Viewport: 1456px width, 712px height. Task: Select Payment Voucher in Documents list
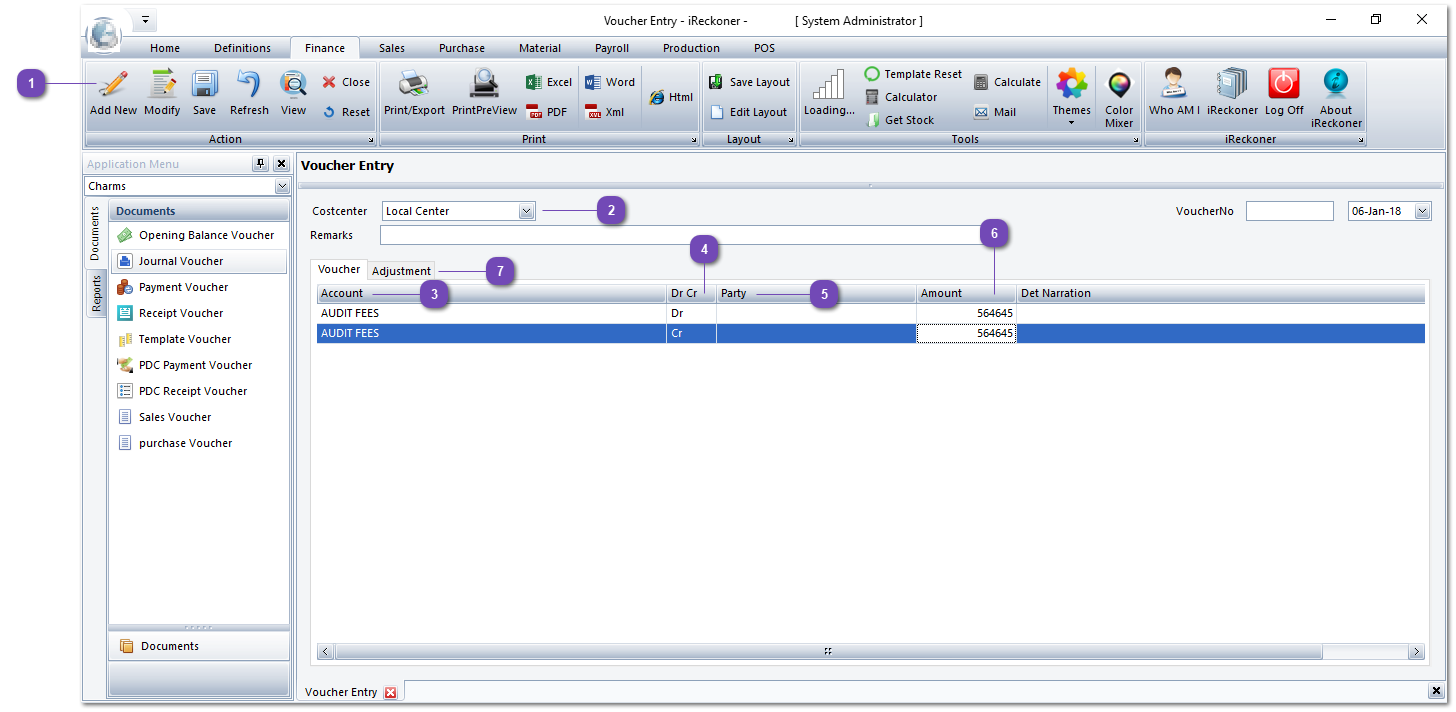tap(183, 287)
